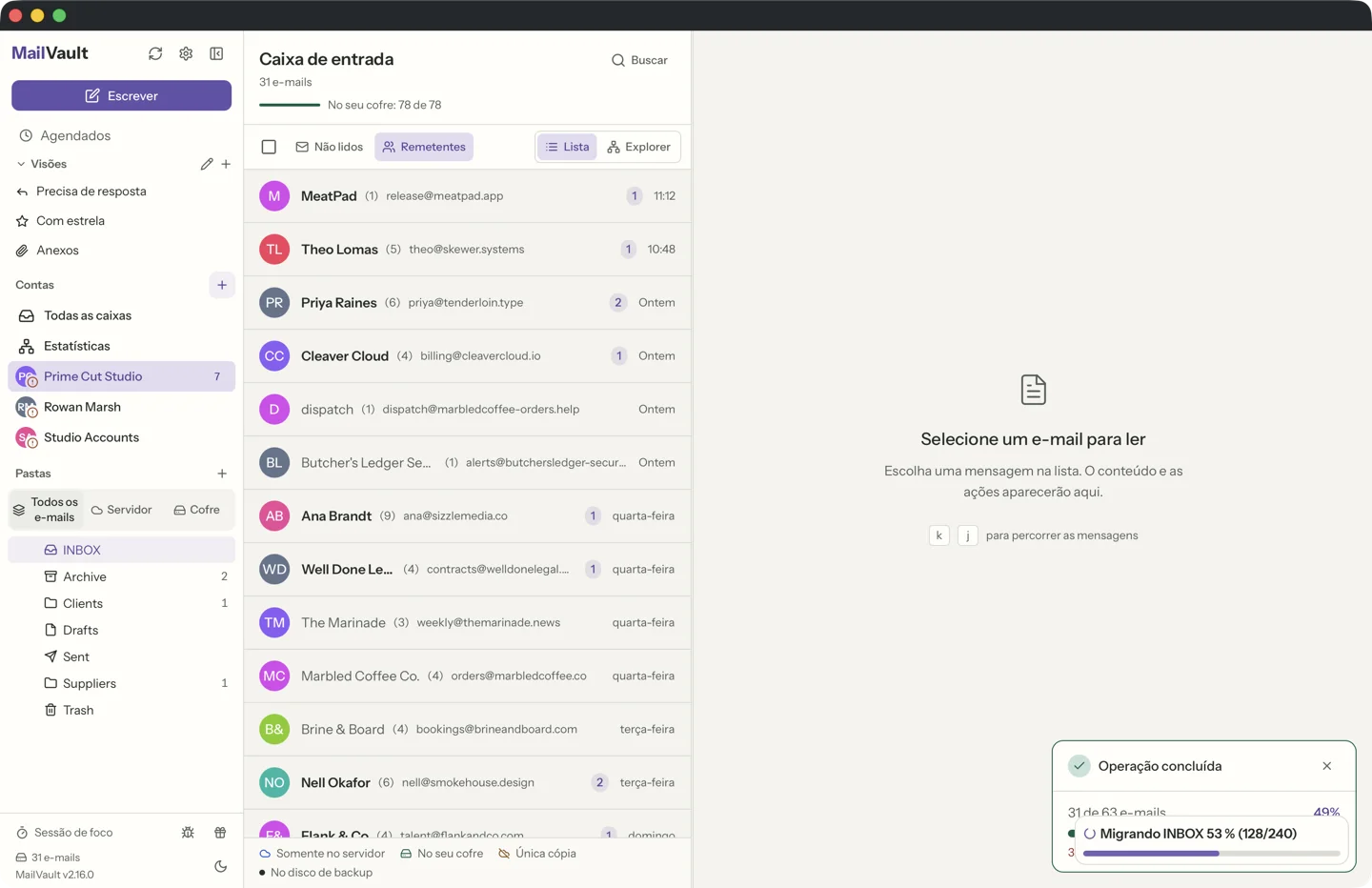Click the Escrever compose button
Viewport: 1372px width, 888px height.
121,95
